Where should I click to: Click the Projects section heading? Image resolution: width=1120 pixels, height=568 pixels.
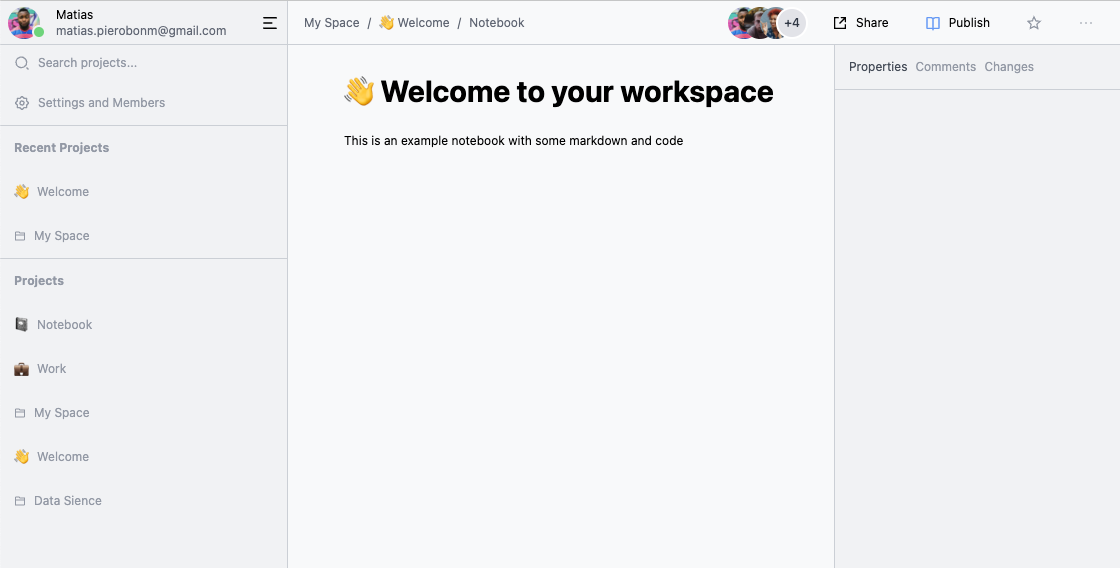point(39,281)
